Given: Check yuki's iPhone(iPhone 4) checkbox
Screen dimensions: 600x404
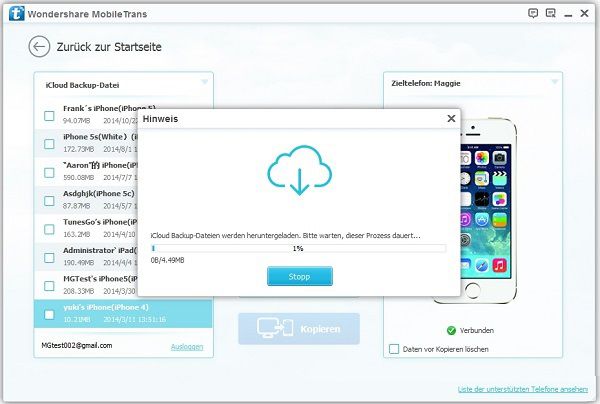Looking at the screenshot, I should [x=49, y=314].
